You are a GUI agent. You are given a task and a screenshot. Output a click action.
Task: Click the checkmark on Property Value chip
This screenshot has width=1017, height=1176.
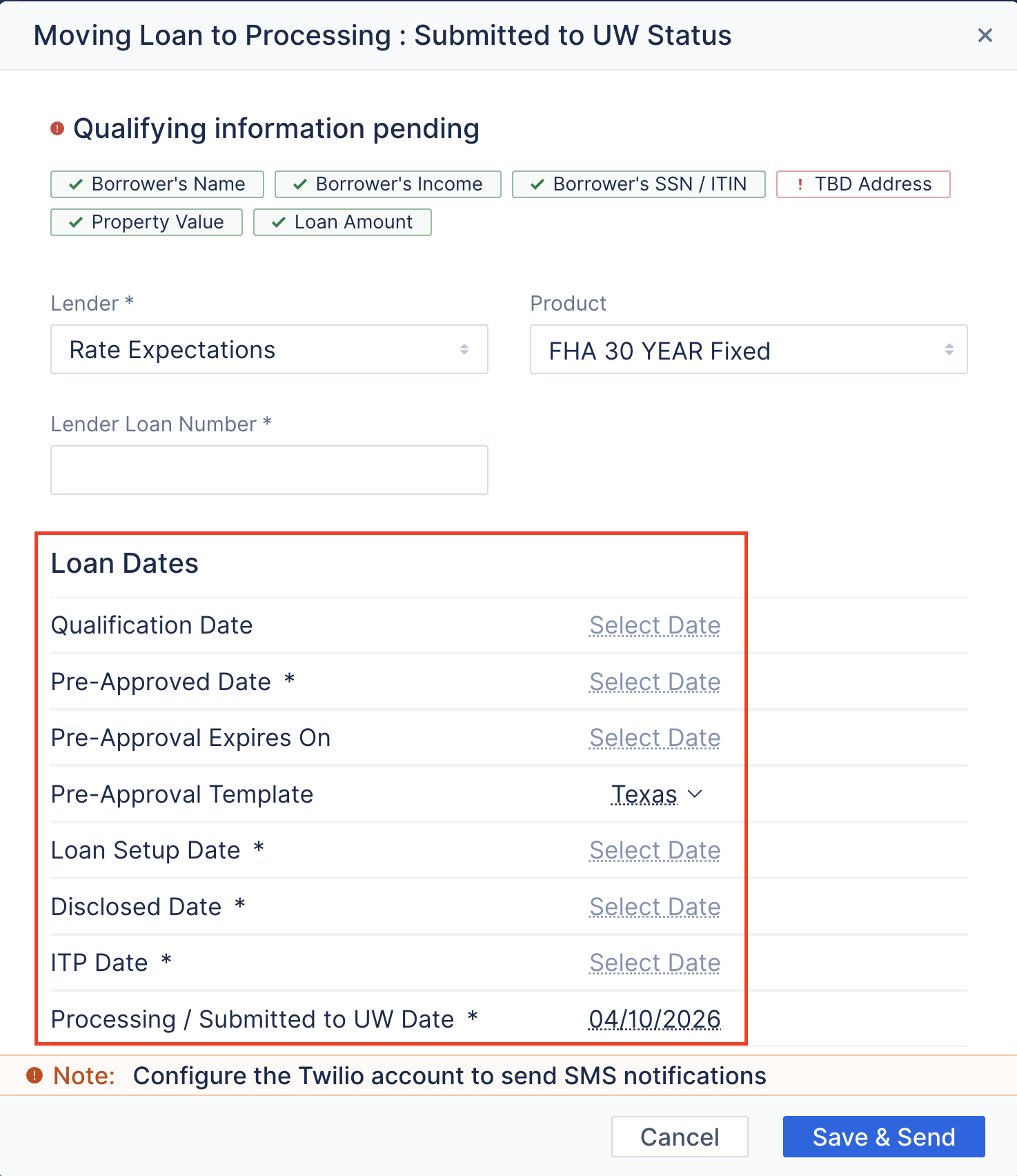(74, 222)
